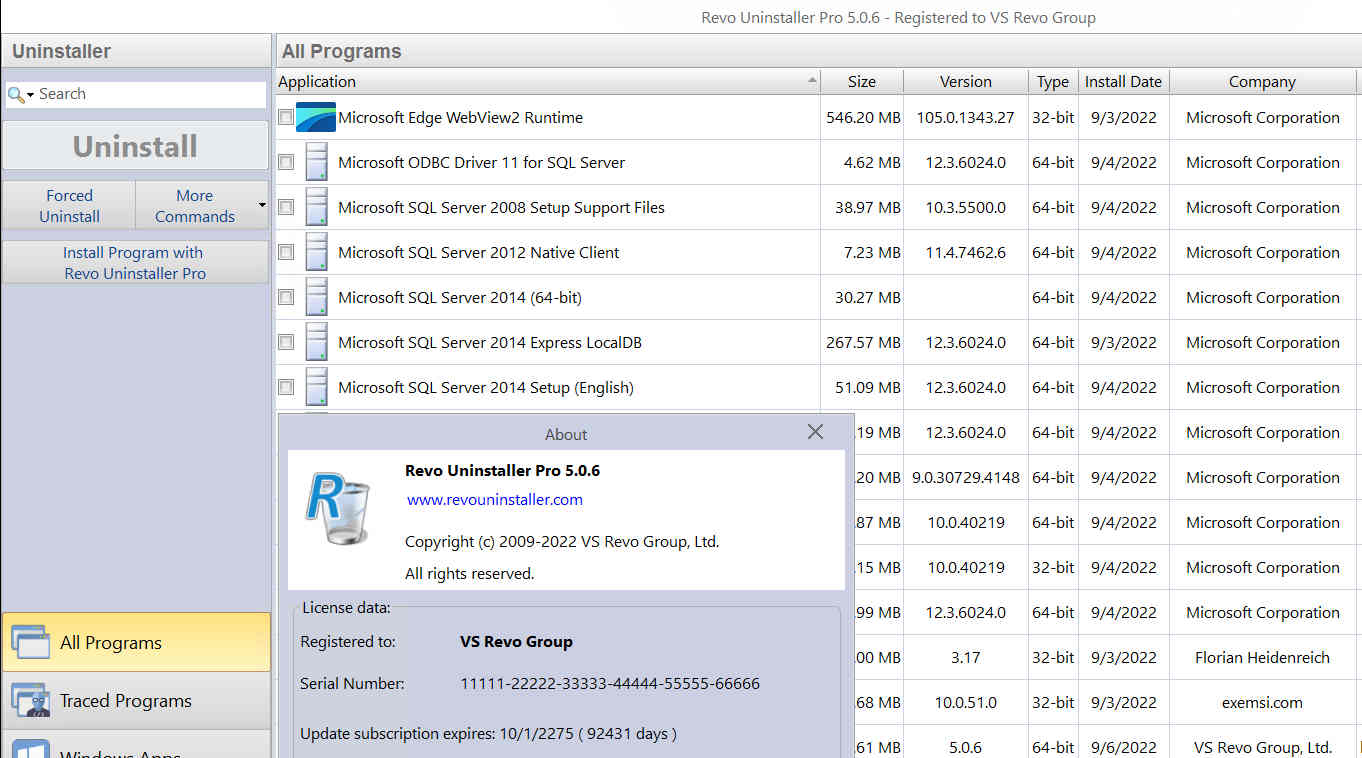Click the Forced Uninstall button
1362x758 pixels.
click(x=69, y=206)
